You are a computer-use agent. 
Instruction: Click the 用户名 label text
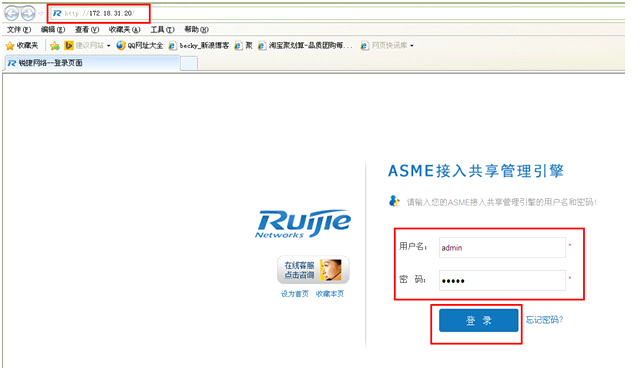coord(413,246)
